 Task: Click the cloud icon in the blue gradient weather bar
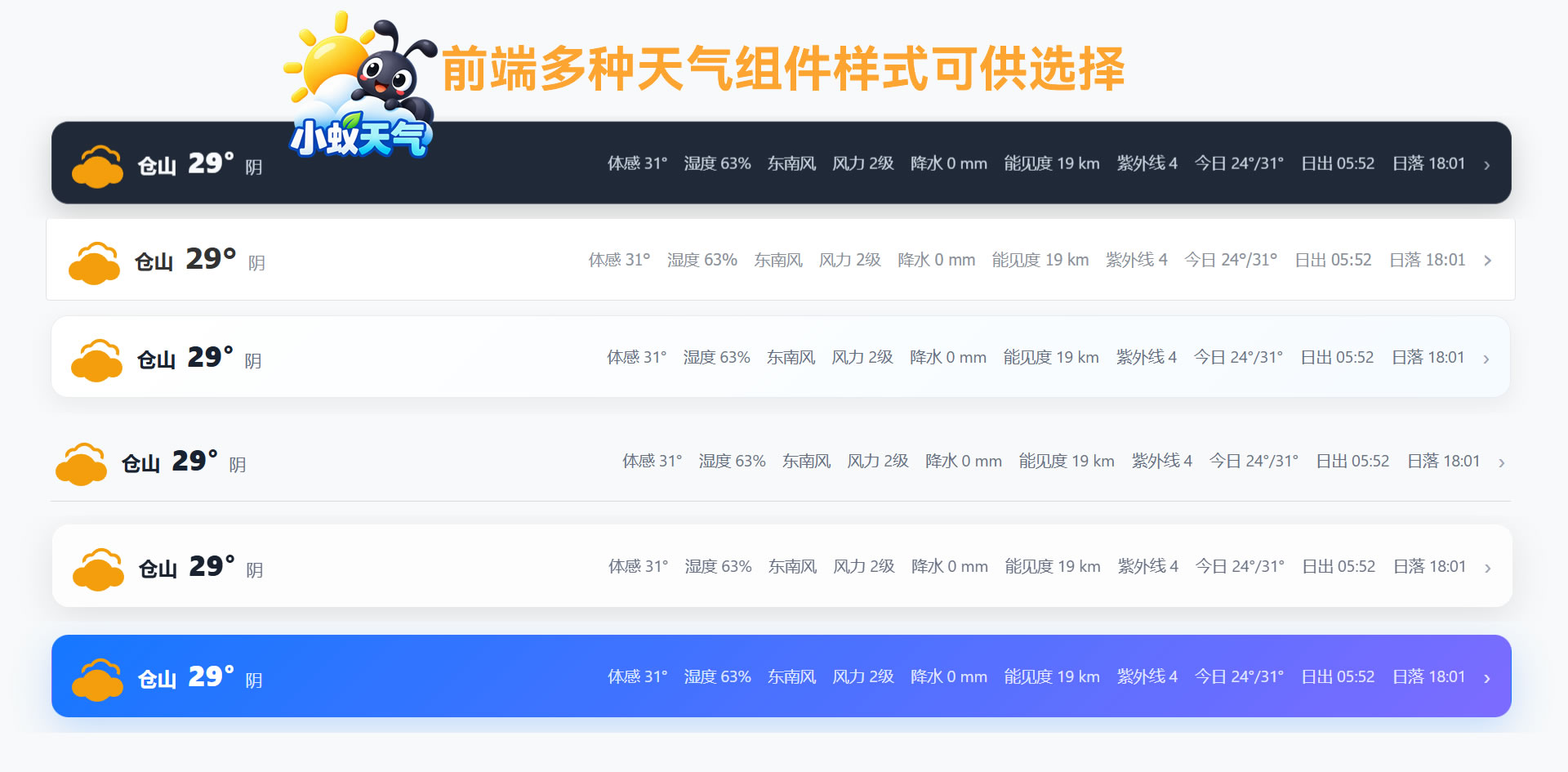[97, 680]
